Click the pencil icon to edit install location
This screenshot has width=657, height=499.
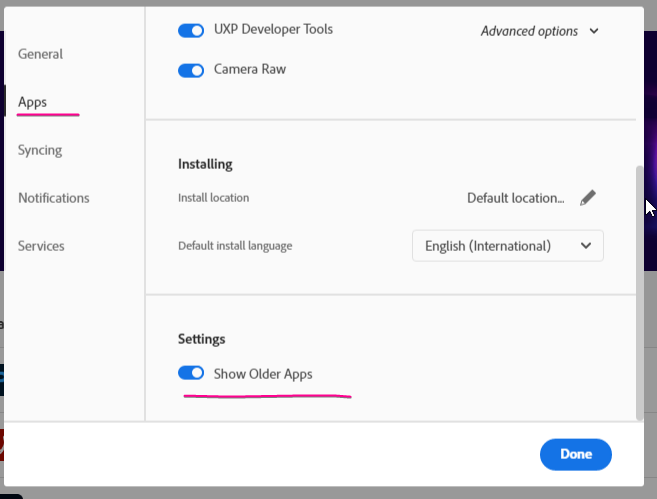pos(588,197)
